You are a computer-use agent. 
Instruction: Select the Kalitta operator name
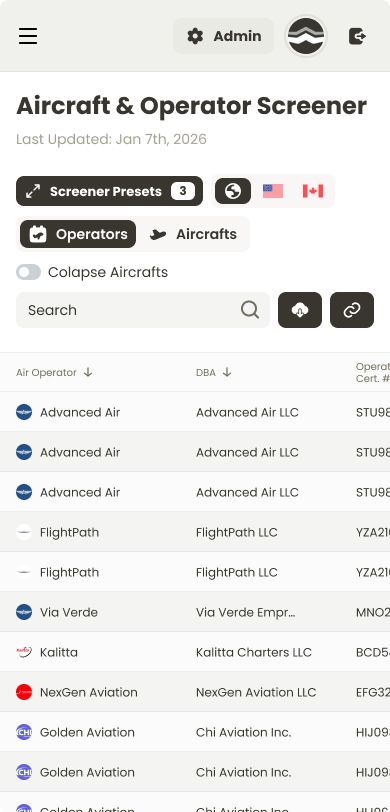[x=59, y=652]
